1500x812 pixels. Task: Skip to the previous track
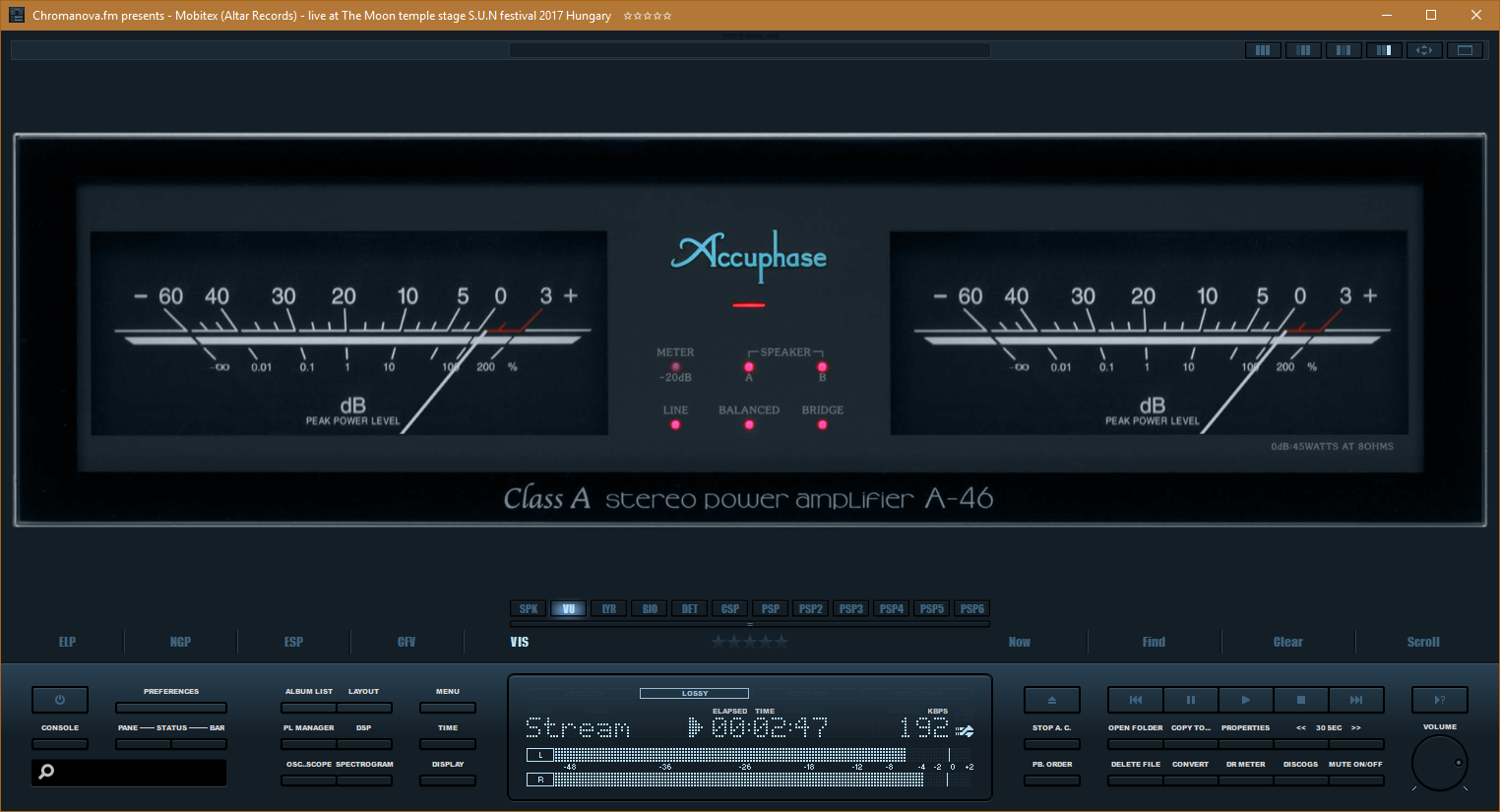click(1135, 700)
